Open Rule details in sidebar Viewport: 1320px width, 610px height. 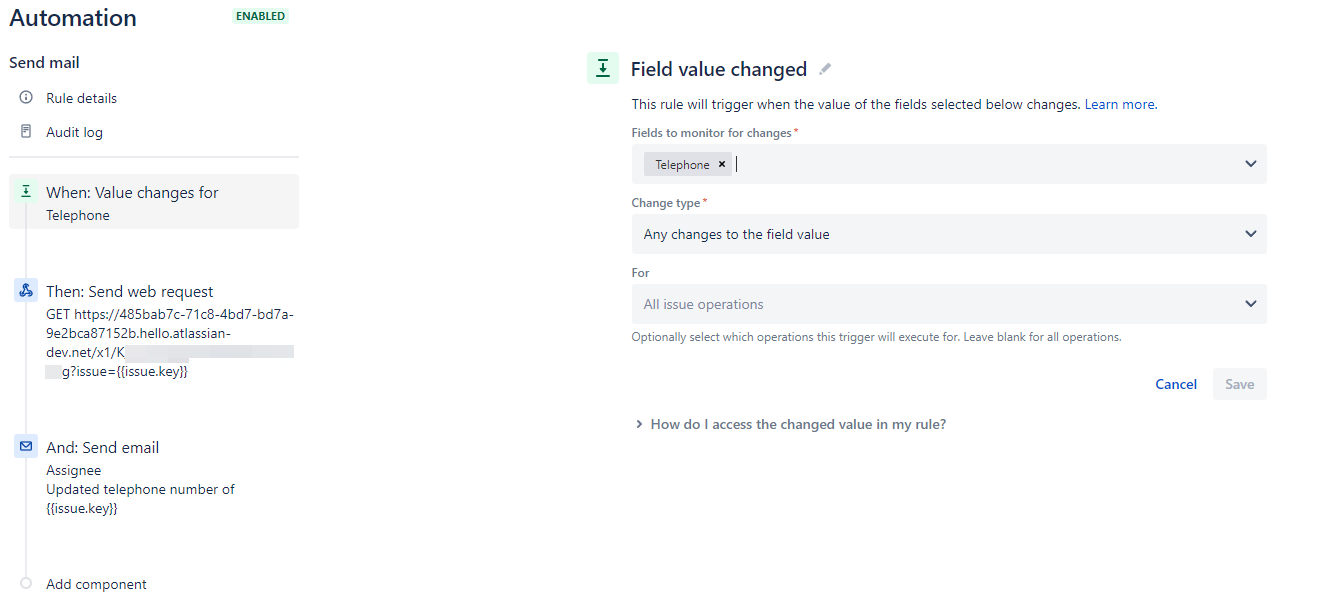(81, 98)
